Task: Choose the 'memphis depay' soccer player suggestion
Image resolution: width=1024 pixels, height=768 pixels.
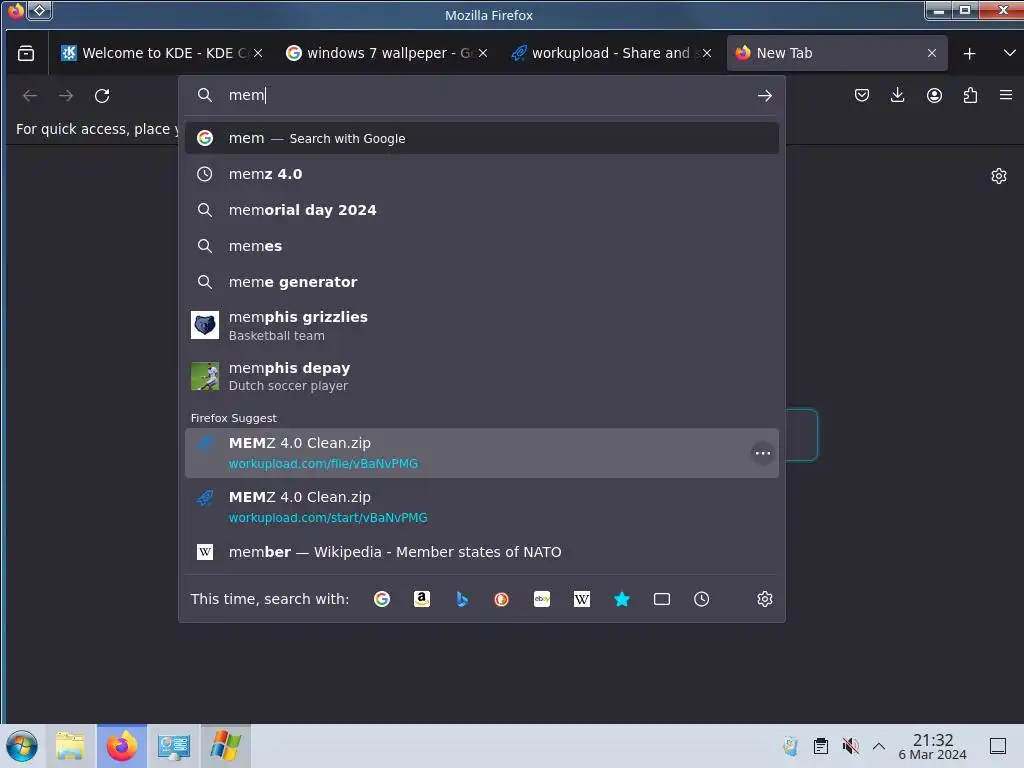Action: coord(482,376)
